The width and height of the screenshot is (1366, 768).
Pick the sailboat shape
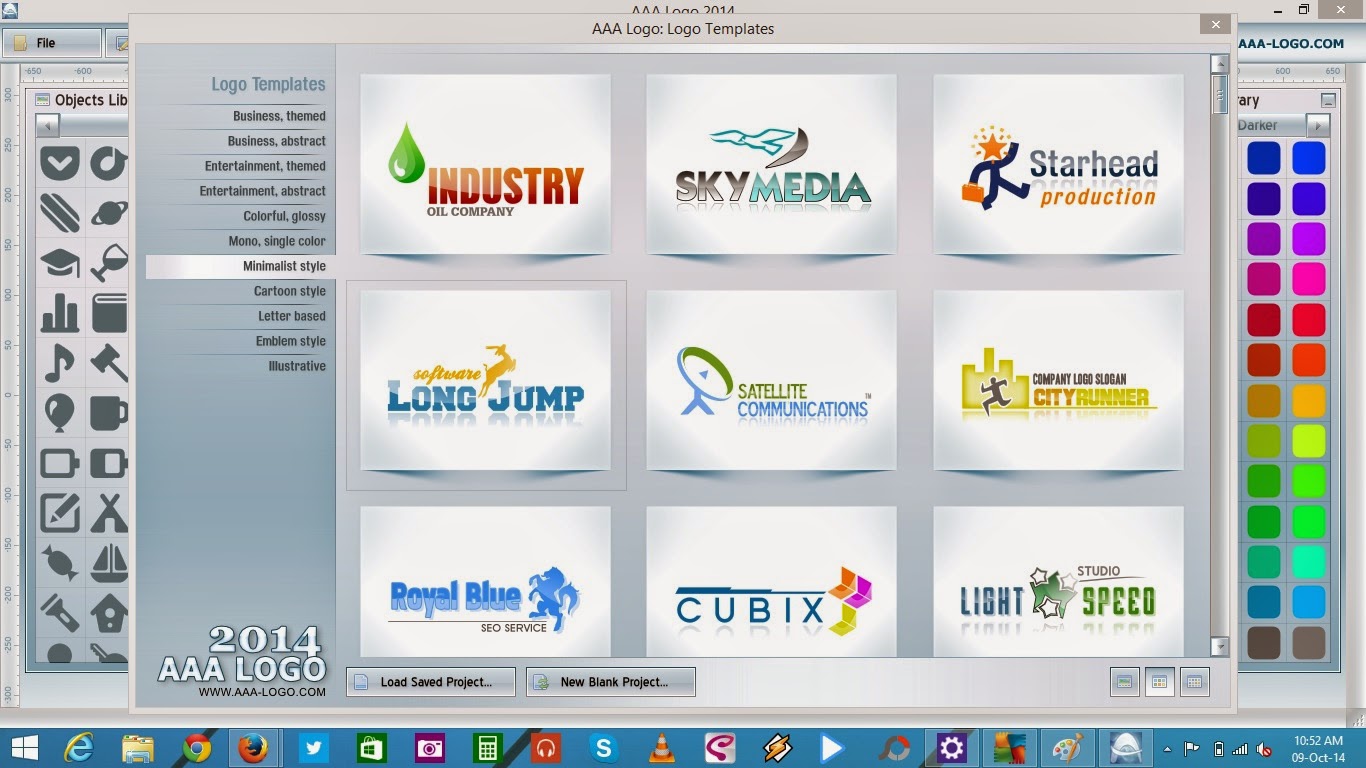pyautogui.click(x=109, y=563)
